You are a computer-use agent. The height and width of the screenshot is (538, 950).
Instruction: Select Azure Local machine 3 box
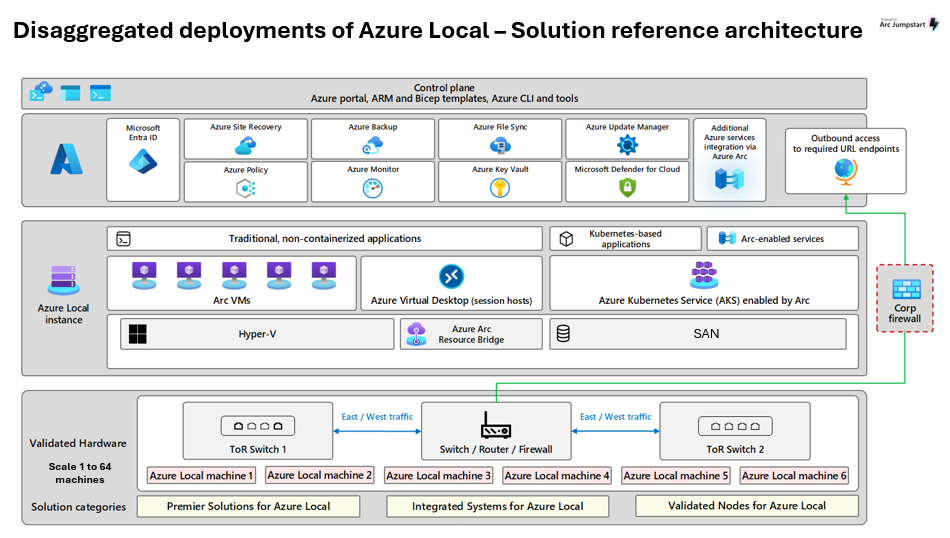pos(438,476)
